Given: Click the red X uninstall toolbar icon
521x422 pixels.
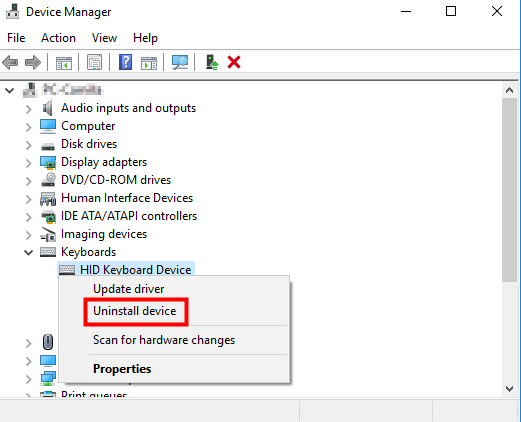Looking at the screenshot, I should [234, 62].
